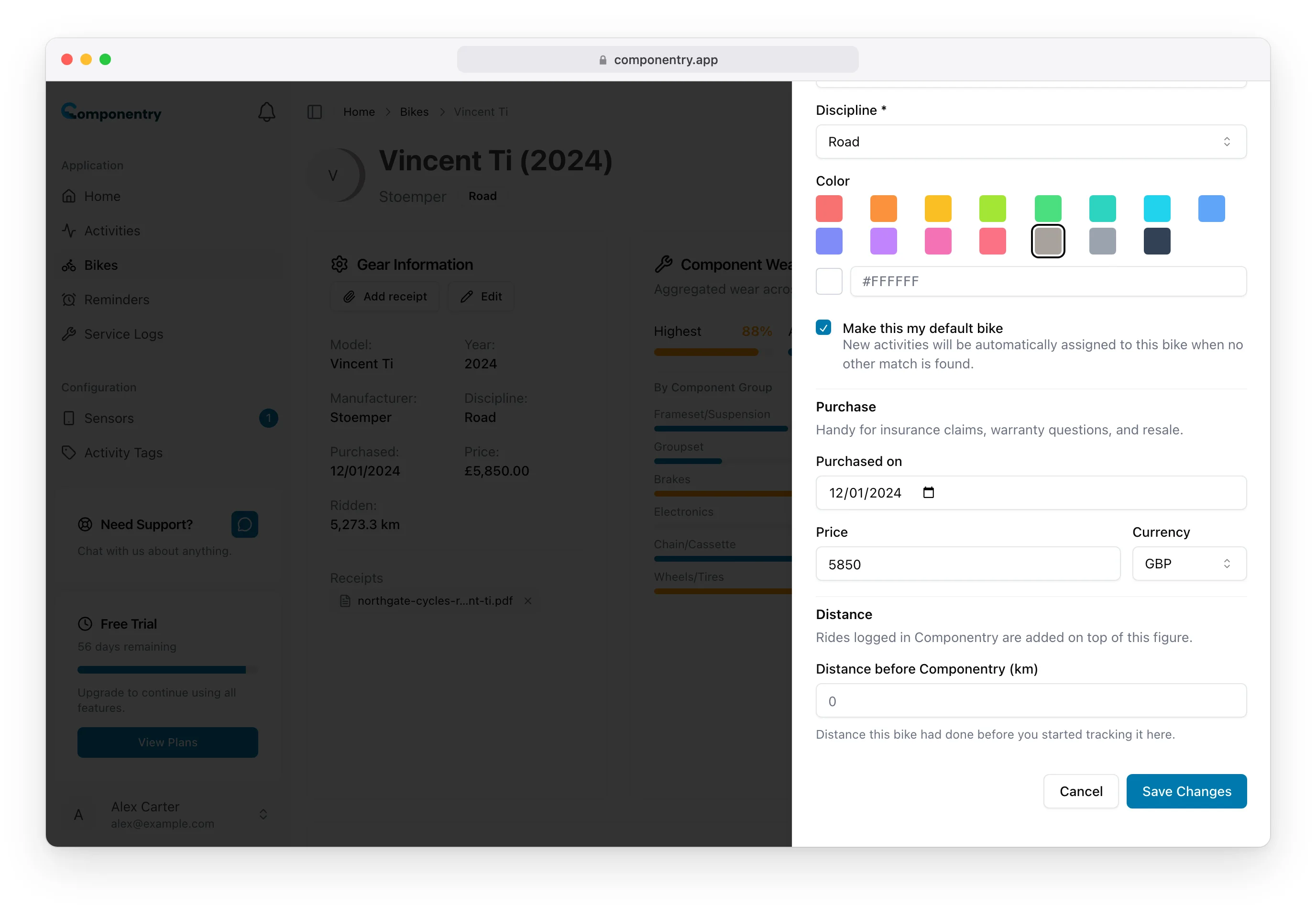
Task: Click the Sensors notification badge
Action: click(x=268, y=418)
